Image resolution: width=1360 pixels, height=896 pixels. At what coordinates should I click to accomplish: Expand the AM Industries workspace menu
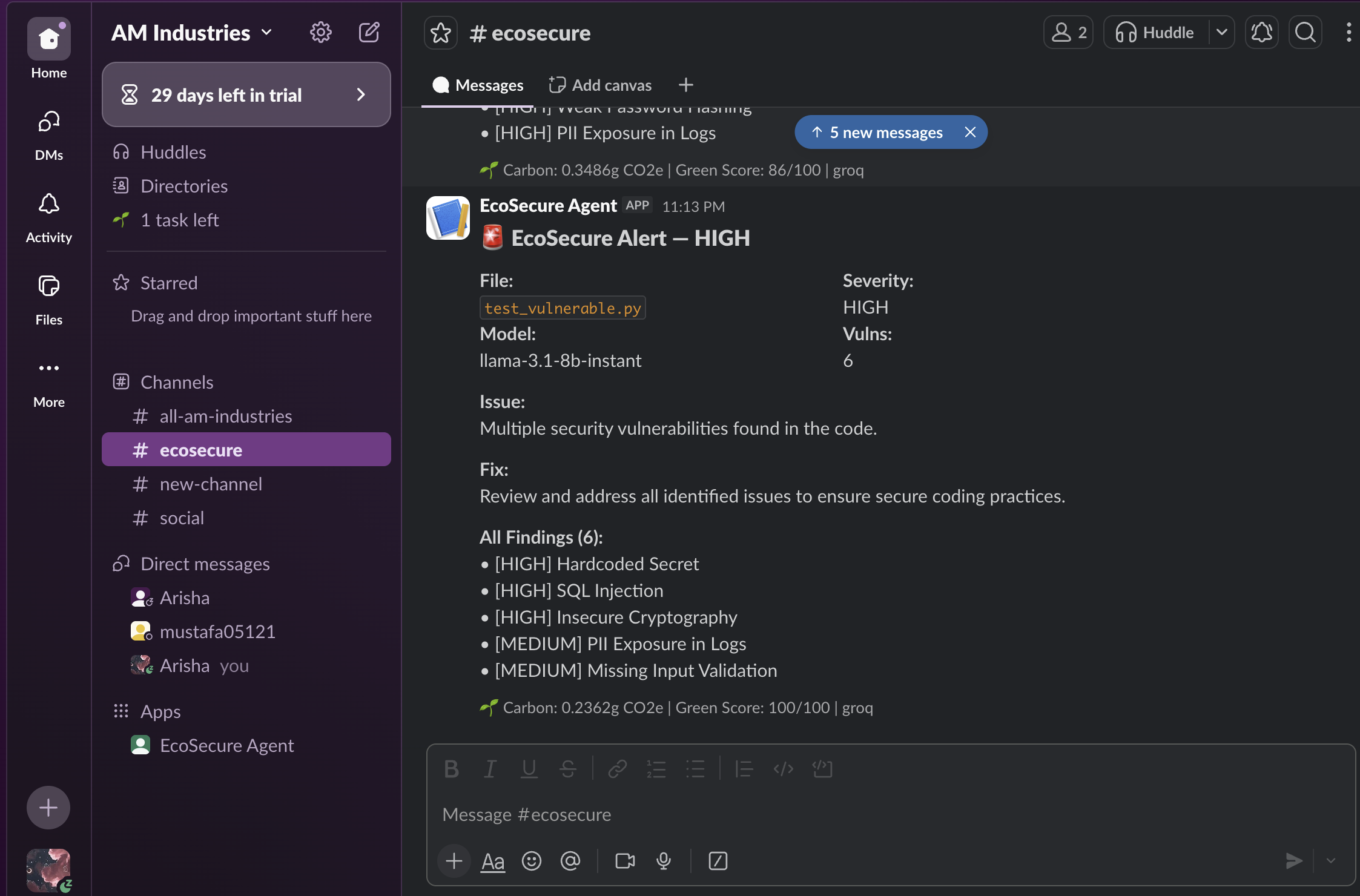191,33
